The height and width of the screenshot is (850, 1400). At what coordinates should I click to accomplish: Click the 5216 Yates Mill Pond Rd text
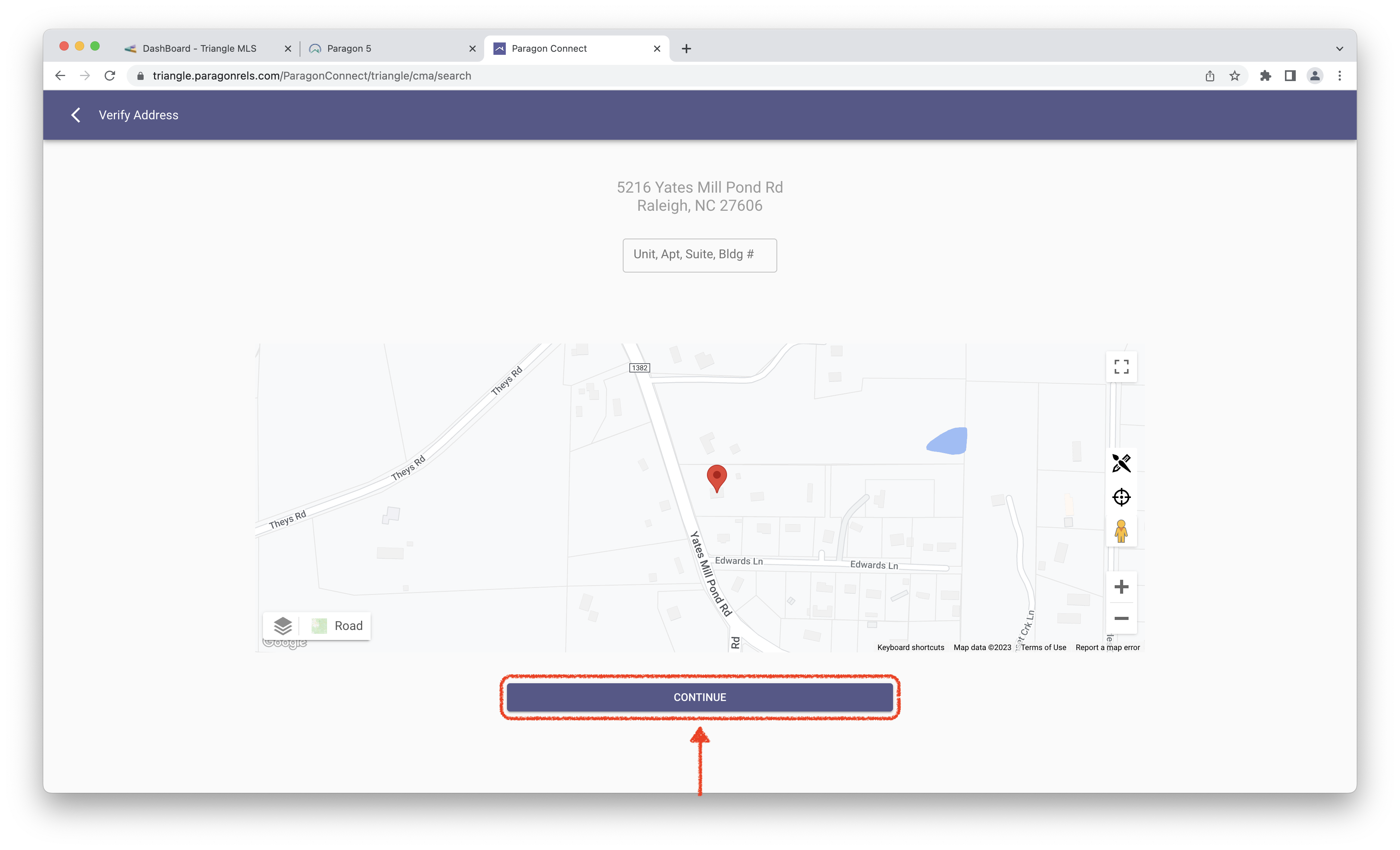click(700, 188)
